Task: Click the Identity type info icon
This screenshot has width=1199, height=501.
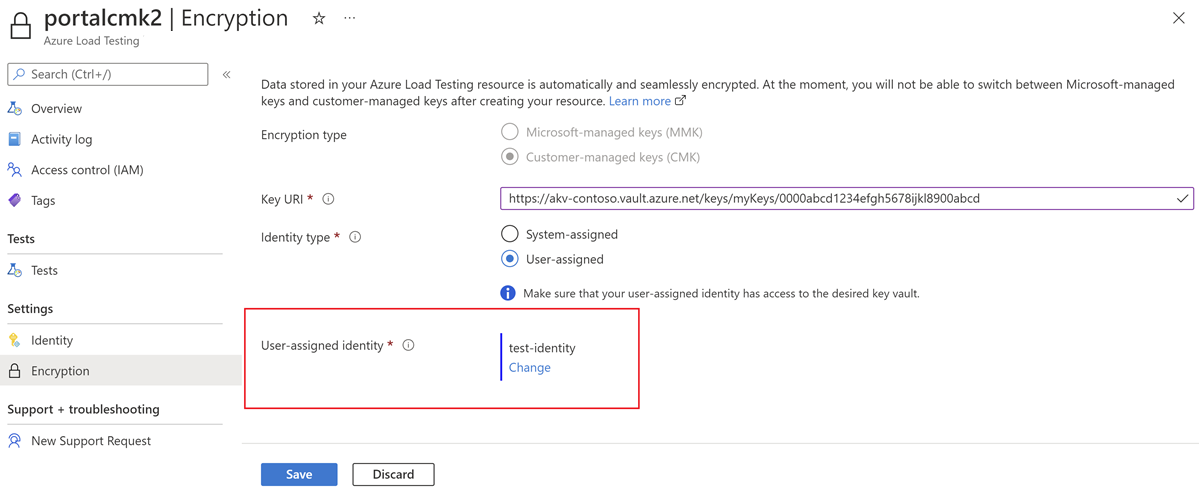Action: 355,237
